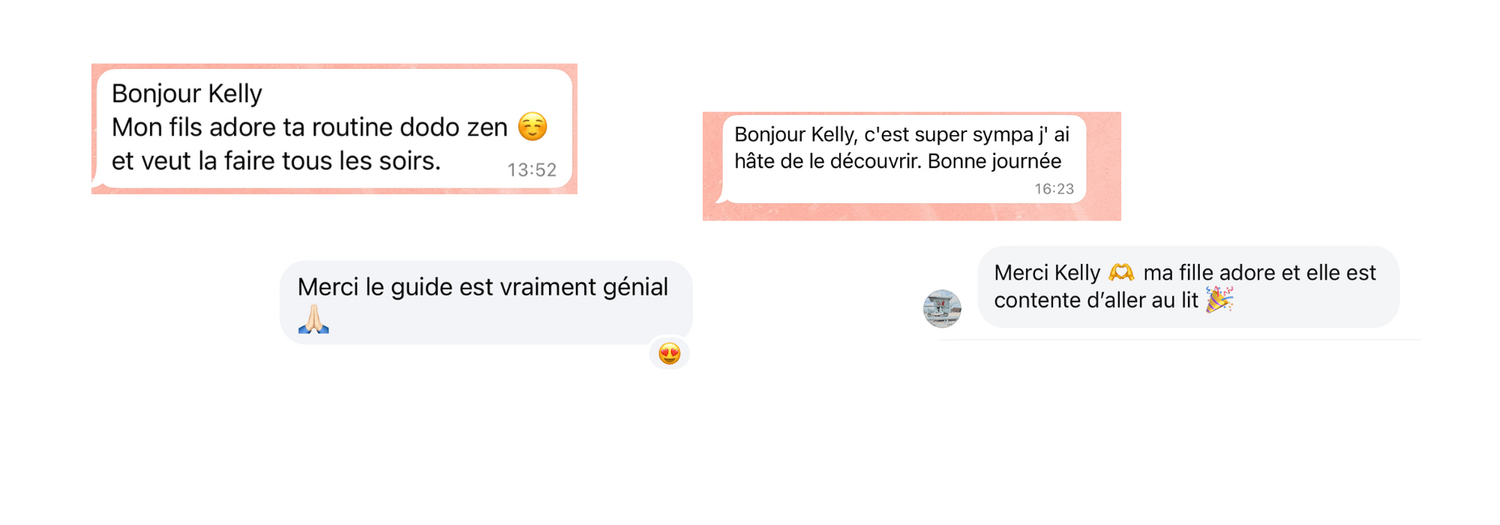
Task: Click the smiling face emoji after "dodo zen"
Action: click(533, 127)
